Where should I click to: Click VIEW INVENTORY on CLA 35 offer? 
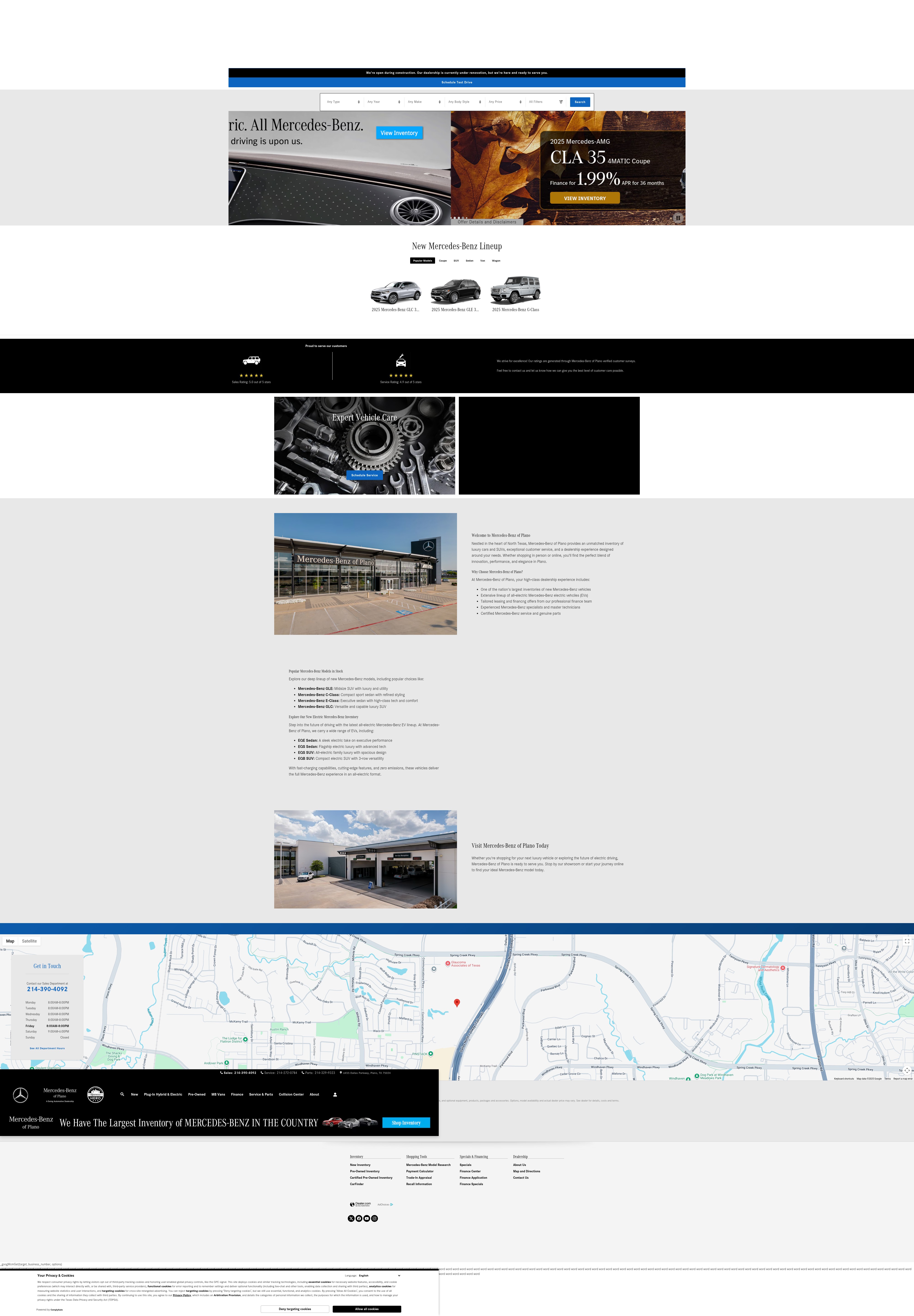point(585,198)
